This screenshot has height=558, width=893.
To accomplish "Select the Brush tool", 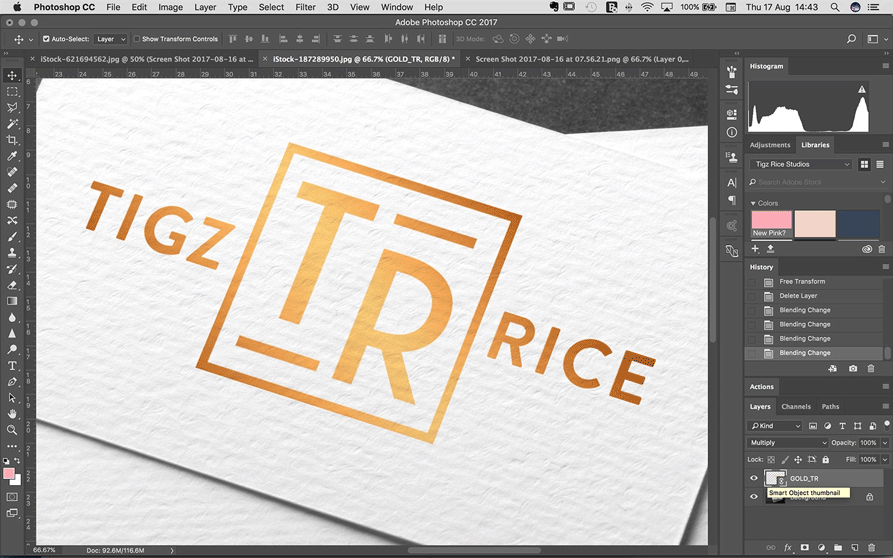I will 12,236.
